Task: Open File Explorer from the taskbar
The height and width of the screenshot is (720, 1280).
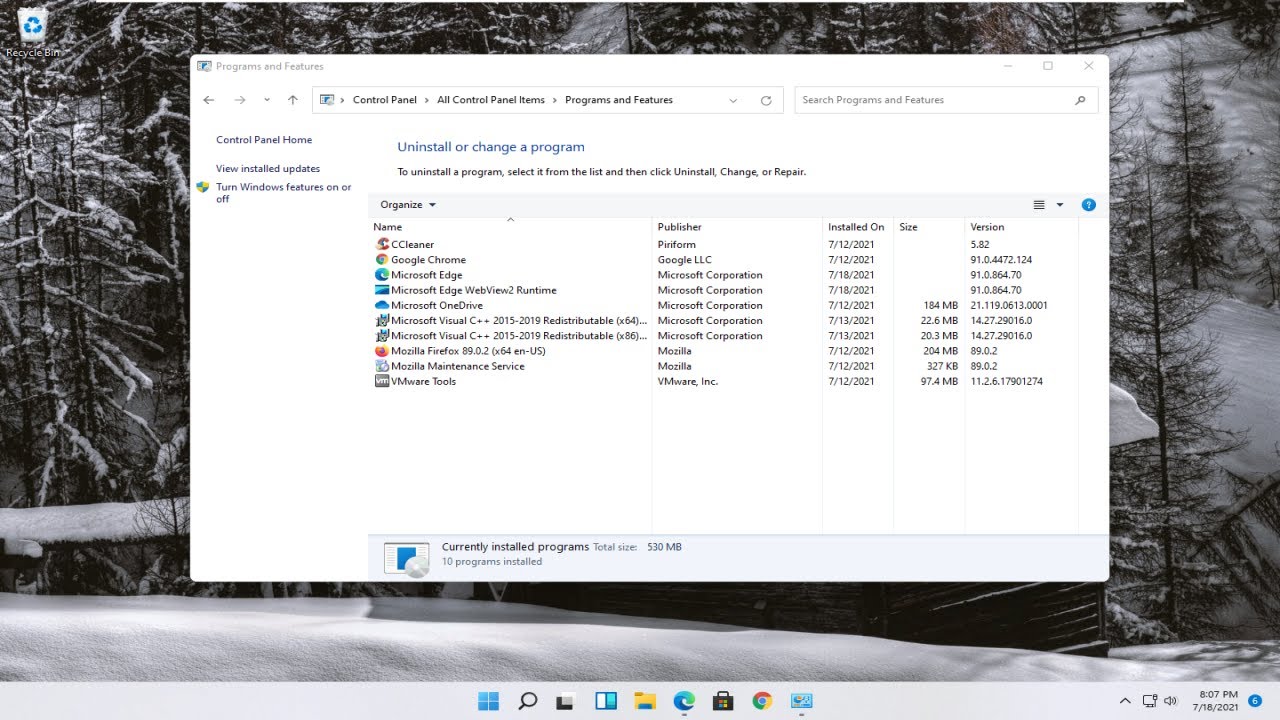Action: [x=644, y=701]
